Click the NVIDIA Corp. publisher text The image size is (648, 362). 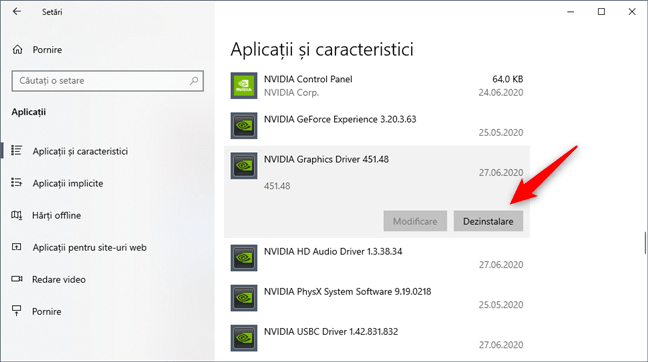pyautogui.click(x=291, y=93)
